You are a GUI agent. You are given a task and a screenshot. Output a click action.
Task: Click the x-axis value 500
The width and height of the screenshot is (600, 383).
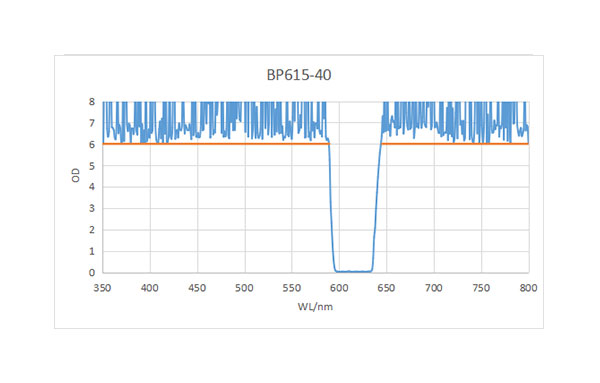coord(244,288)
